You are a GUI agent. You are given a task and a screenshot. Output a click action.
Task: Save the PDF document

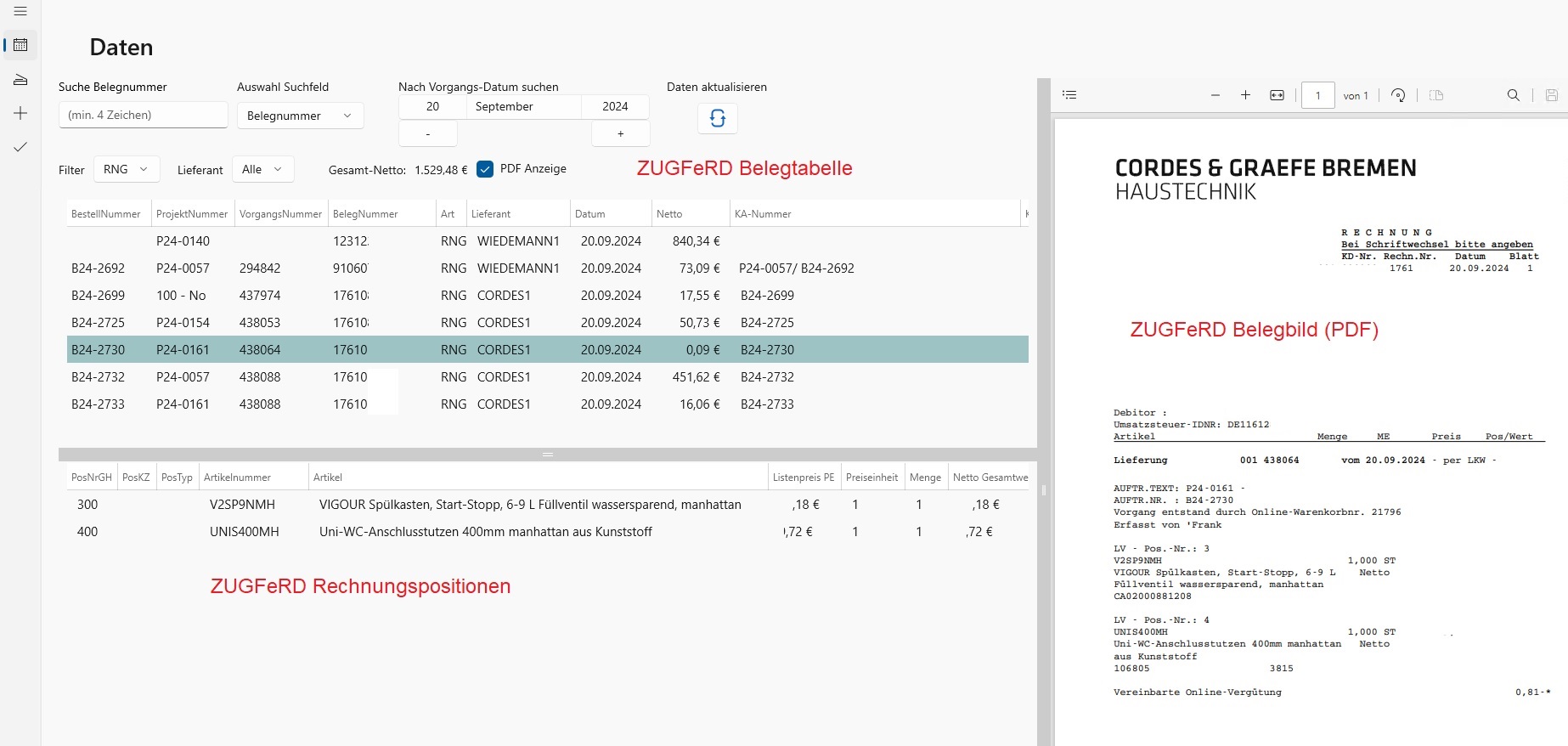pyautogui.click(x=1552, y=95)
